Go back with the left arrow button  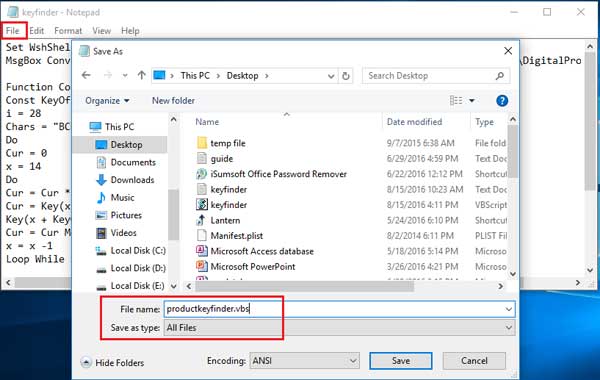[86, 75]
